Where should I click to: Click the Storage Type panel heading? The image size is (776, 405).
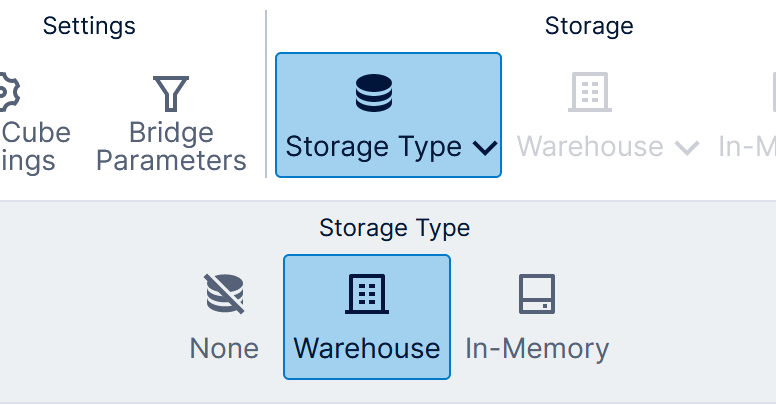click(394, 228)
